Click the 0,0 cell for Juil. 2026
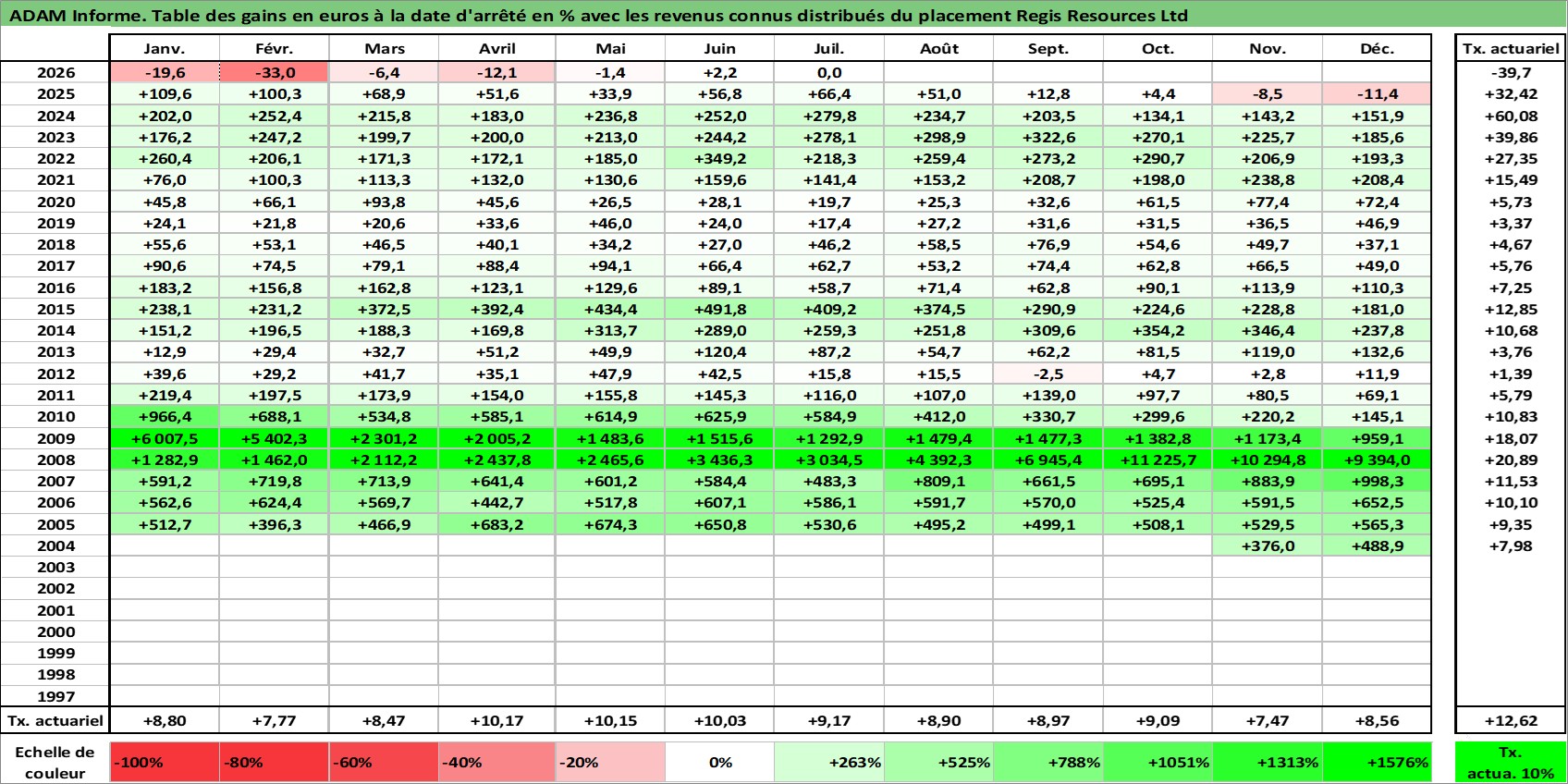 tap(829, 72)
